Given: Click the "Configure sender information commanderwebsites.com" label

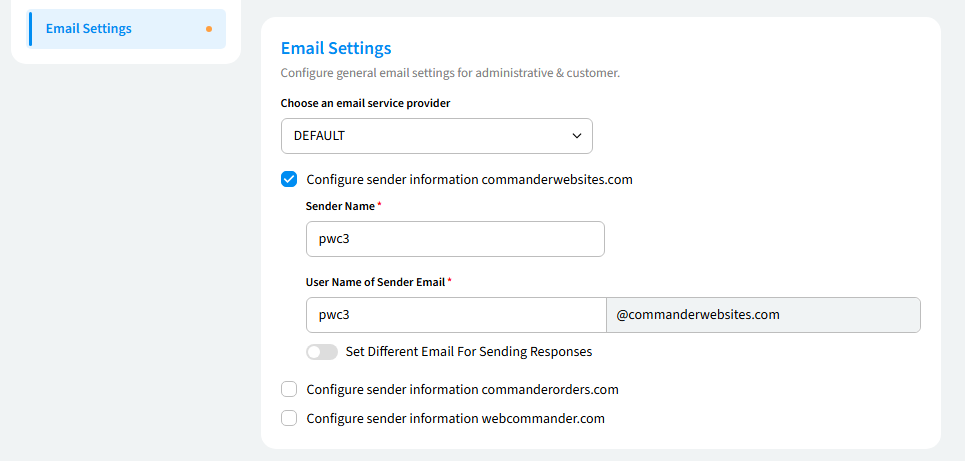Looking at the screenshot, I should coord(470,180).
